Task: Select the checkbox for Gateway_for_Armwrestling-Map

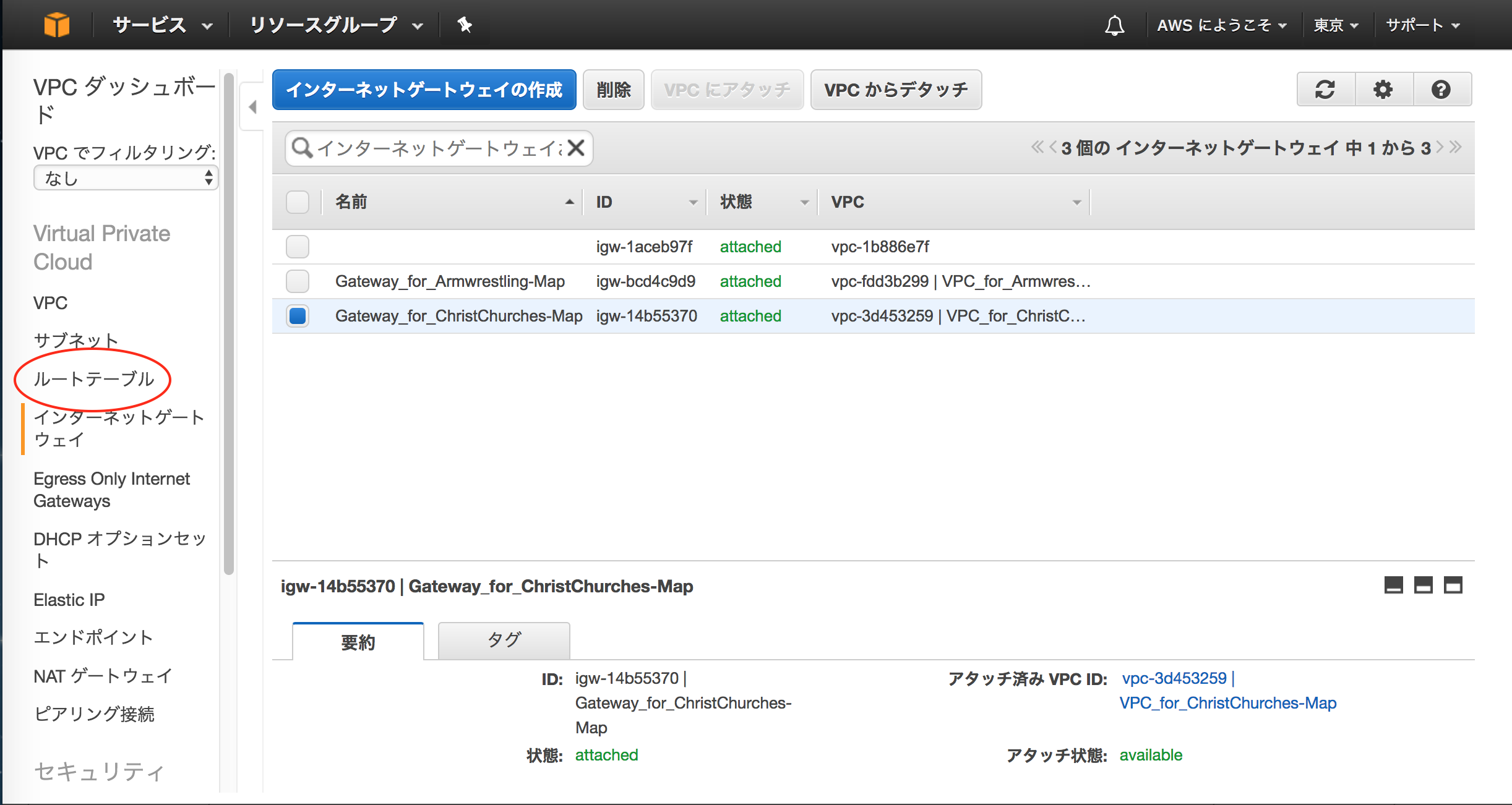Action: pos(298,280)
